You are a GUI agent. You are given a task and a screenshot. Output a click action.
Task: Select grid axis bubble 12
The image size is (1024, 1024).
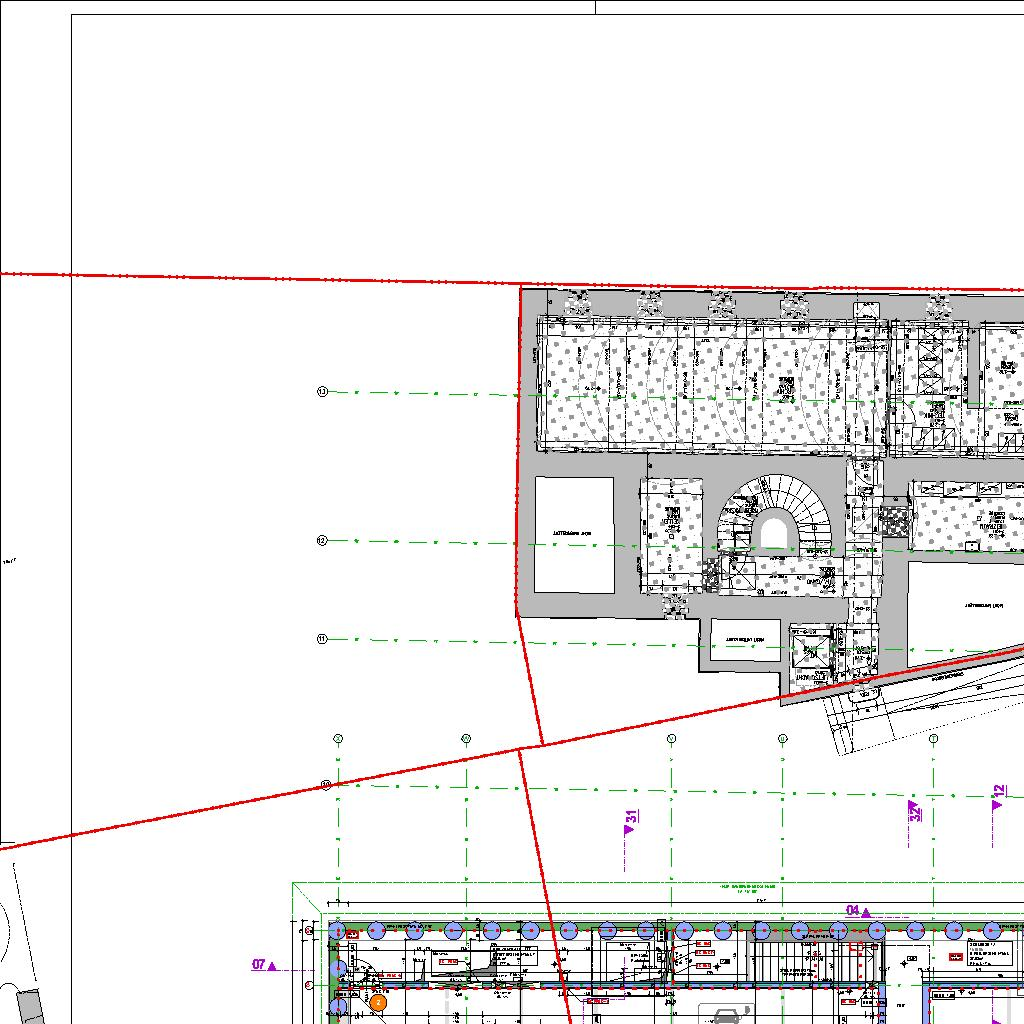tap(322, 541)
